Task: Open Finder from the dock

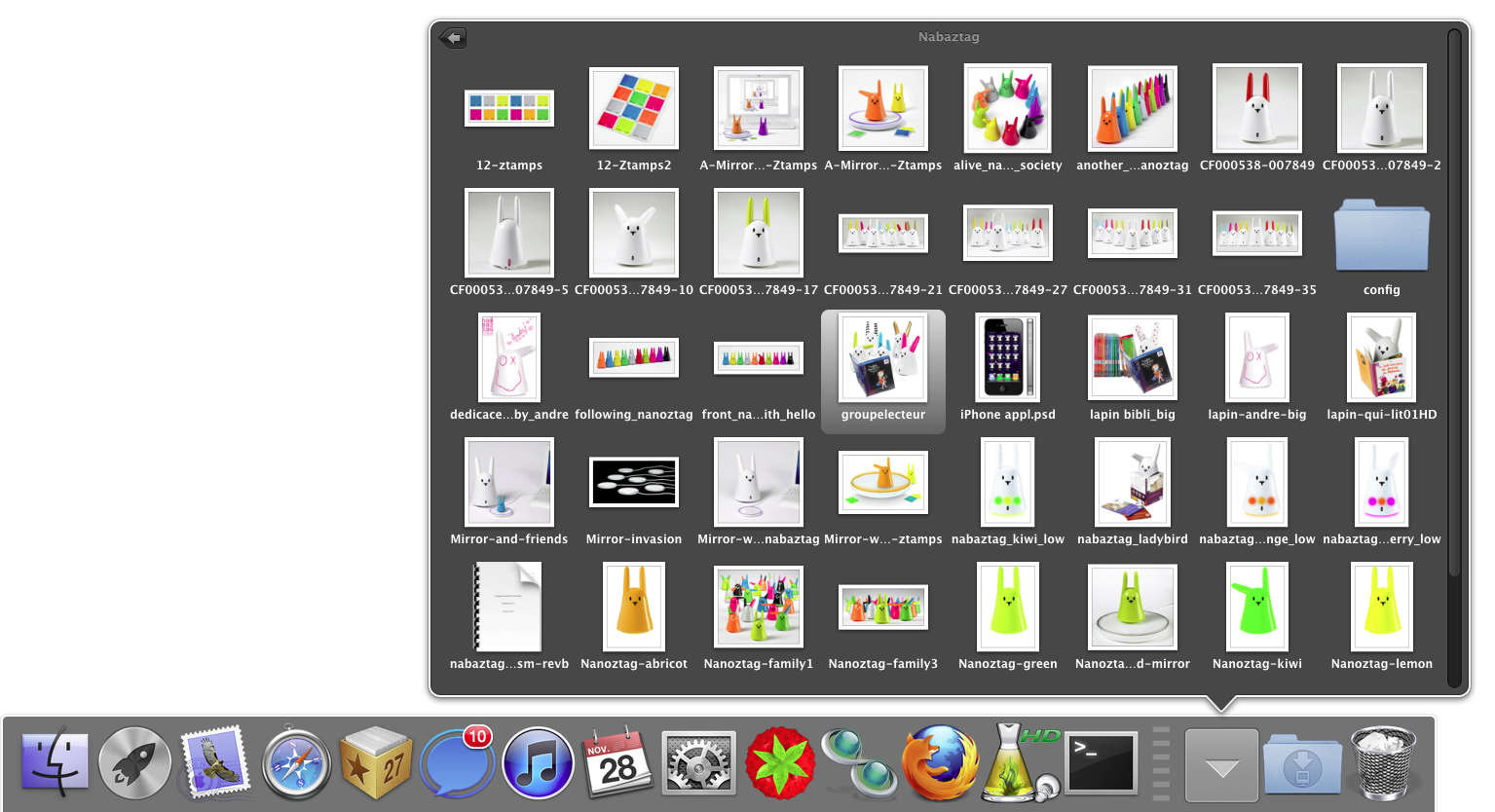Action: point(56,762)
